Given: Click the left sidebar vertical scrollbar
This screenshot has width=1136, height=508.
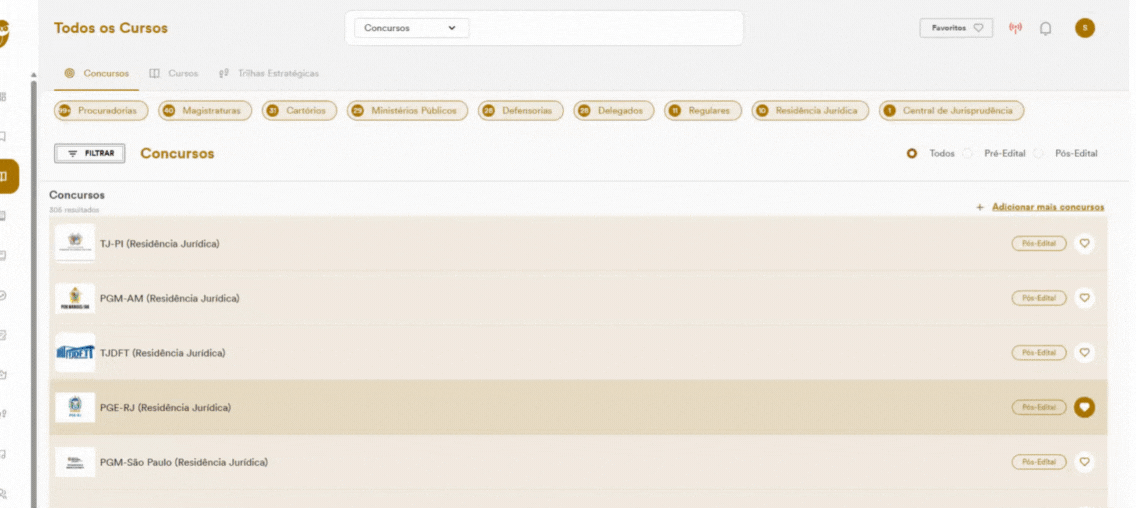Looking at the screenshot, I should [33, 293].
